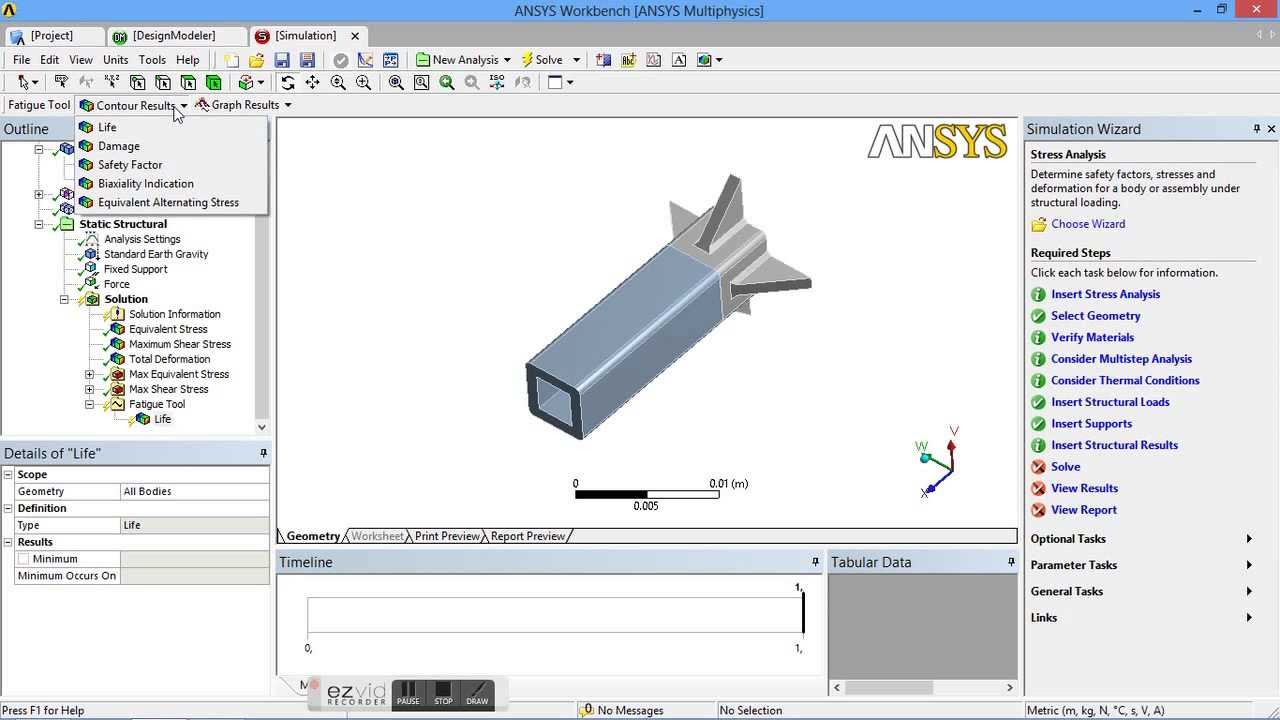Collapse the Solution tree node

coord(64,299)
